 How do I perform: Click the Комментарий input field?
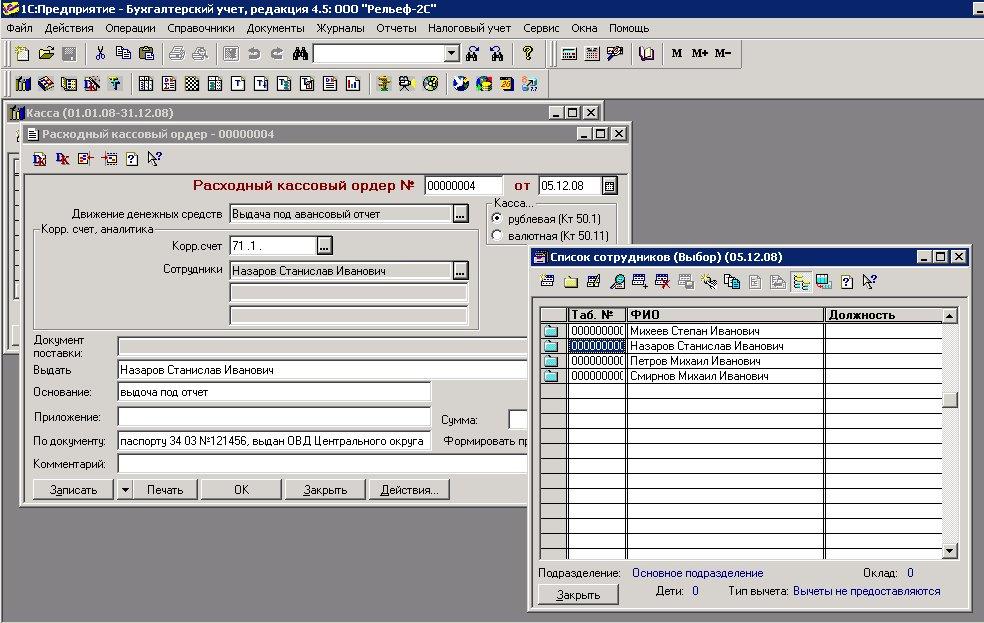tap(322, 464)
